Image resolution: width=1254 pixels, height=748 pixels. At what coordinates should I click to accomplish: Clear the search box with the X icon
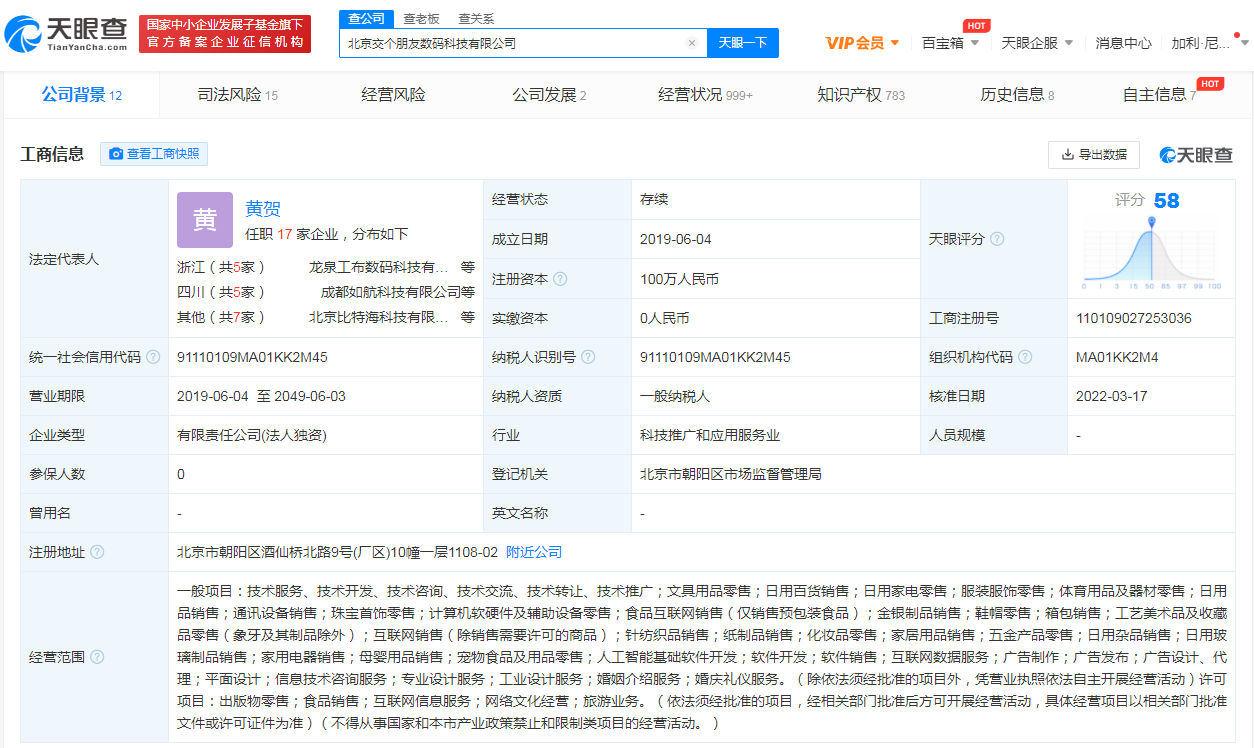pos(691,43)
